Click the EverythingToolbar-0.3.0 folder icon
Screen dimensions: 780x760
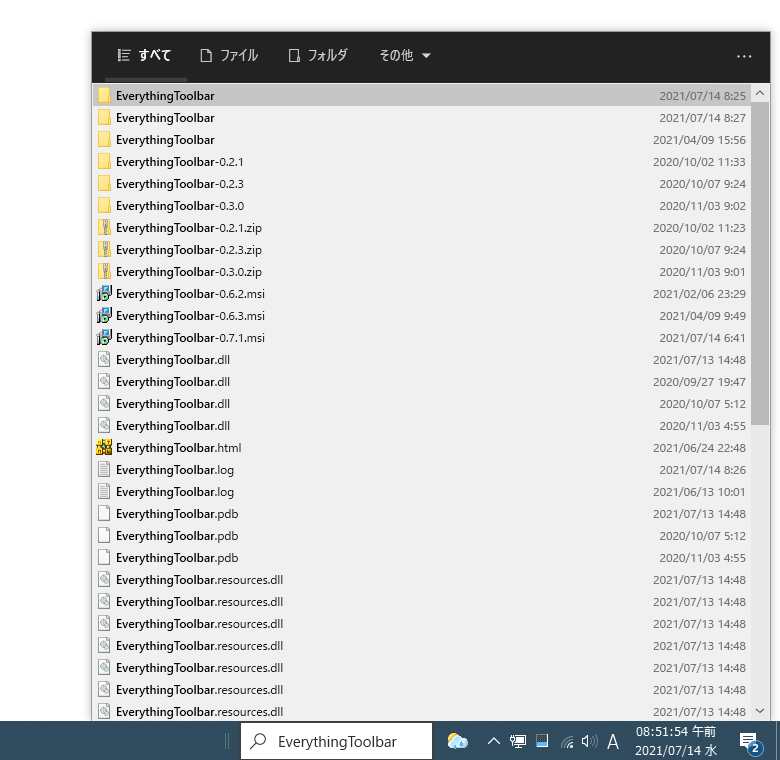104,205
